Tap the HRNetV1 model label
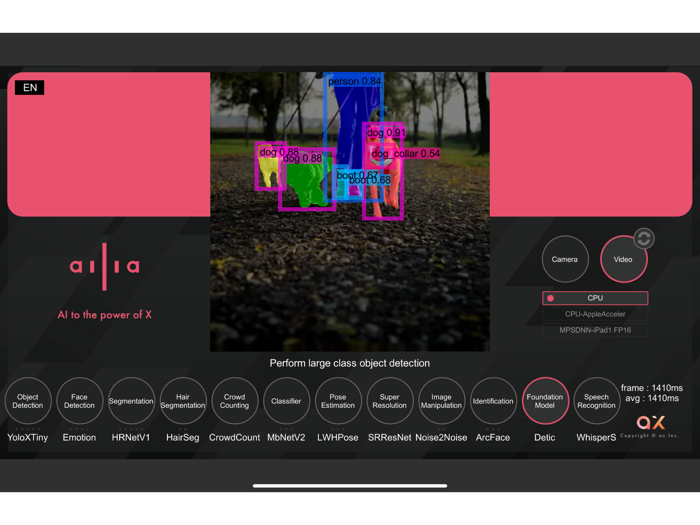 click(x=131, y=438)
